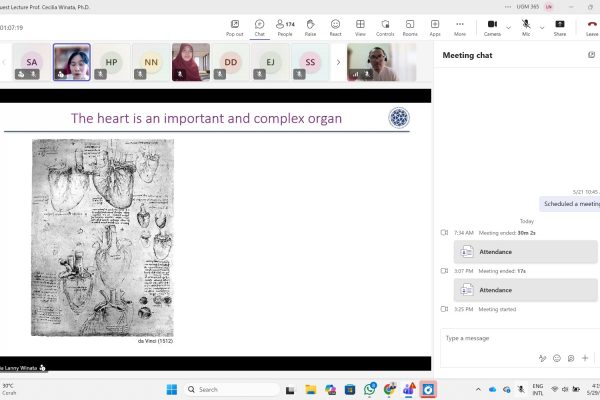Image resolution: width=600 pixels, height=400 pixels.
Task: Expand the Mic options arrow
Action: [x=542, y=28]
